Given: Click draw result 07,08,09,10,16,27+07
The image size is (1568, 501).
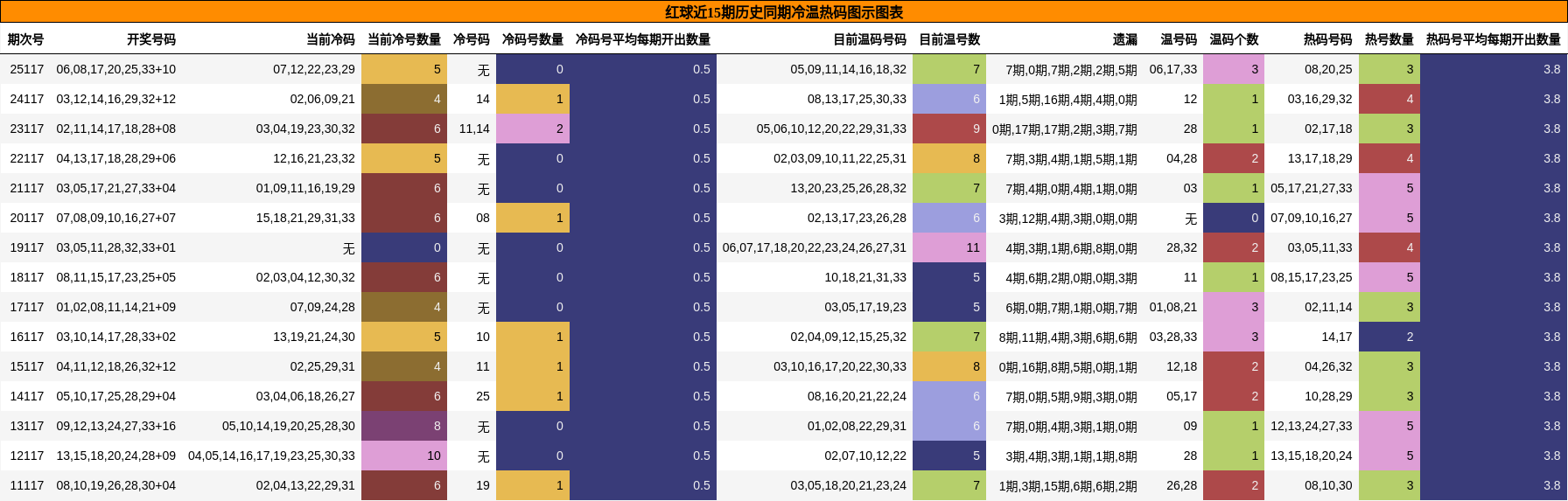Looking at the screenshot, I should tap(116, 218).
